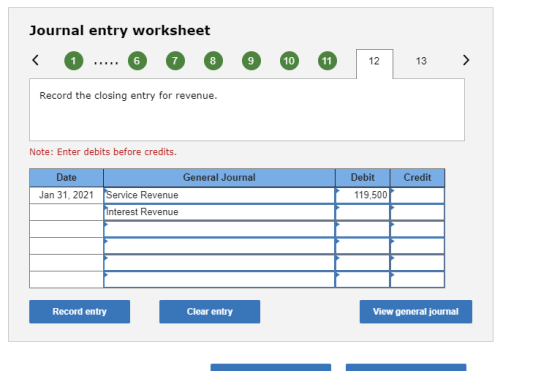The image size is (560, 371).
Task: Open journal entry step 9
Action: pos(251,61)
